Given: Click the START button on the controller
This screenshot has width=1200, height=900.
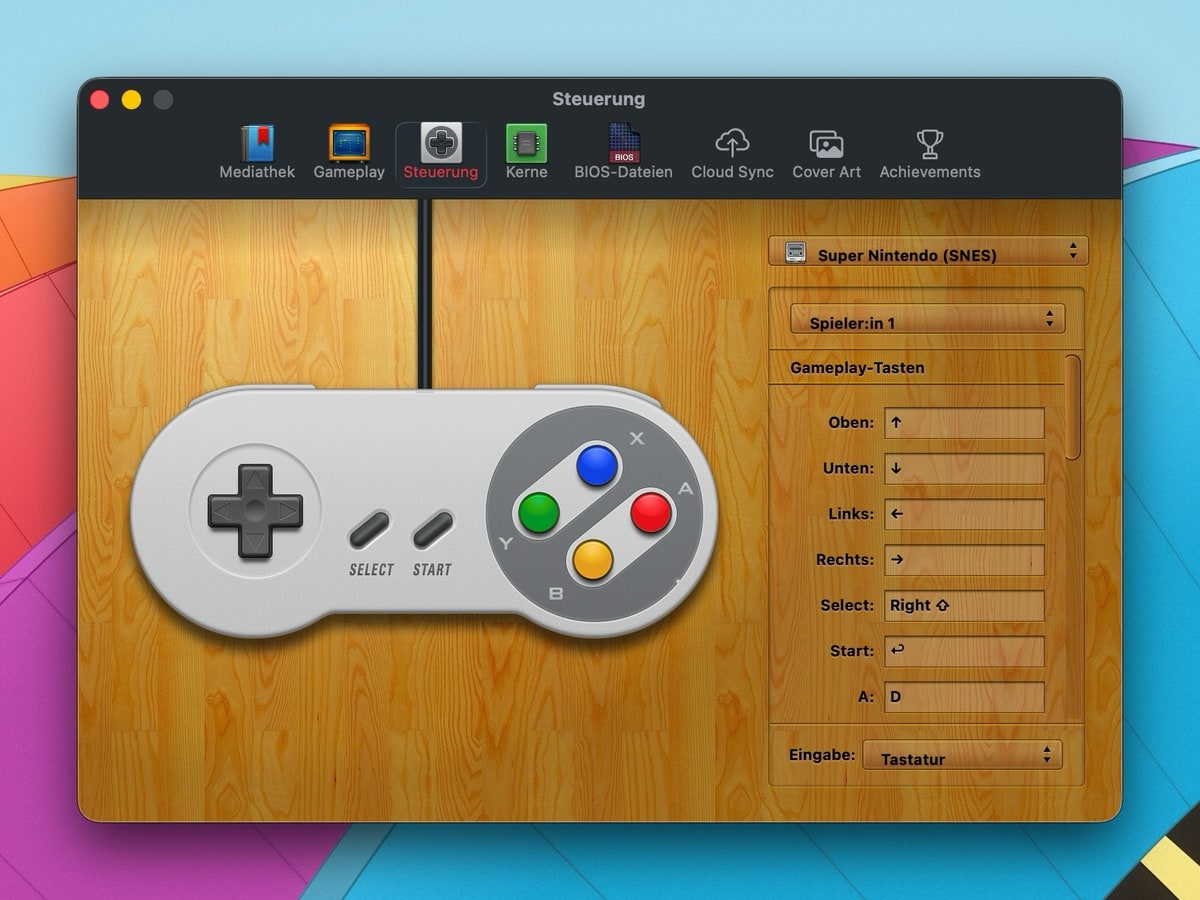Looking at the screenshot, I should [433, 529].
